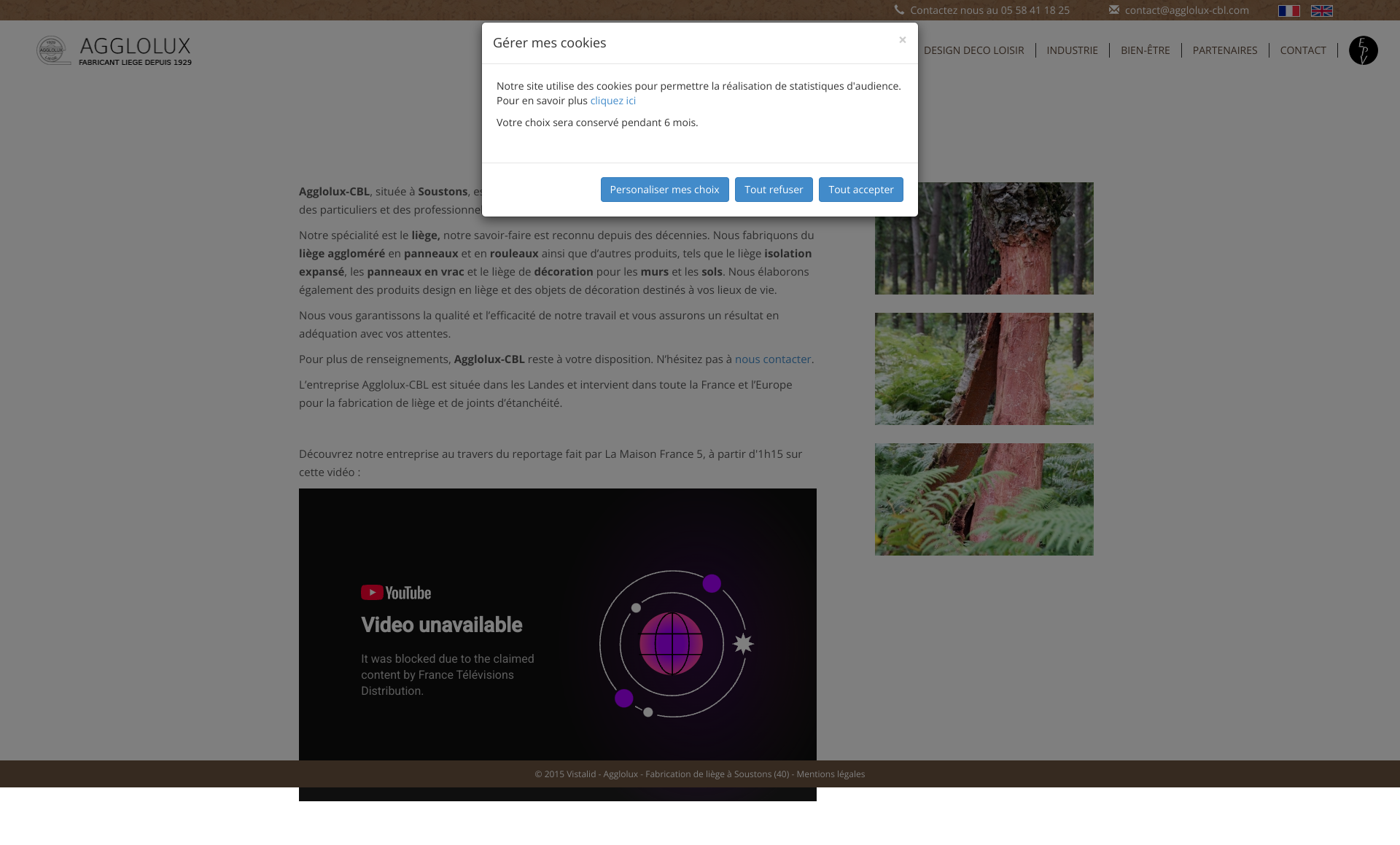This screenshot has height=845, width=1400.
Task: Close the cookie dialog with the X
Action: [902, 40]
